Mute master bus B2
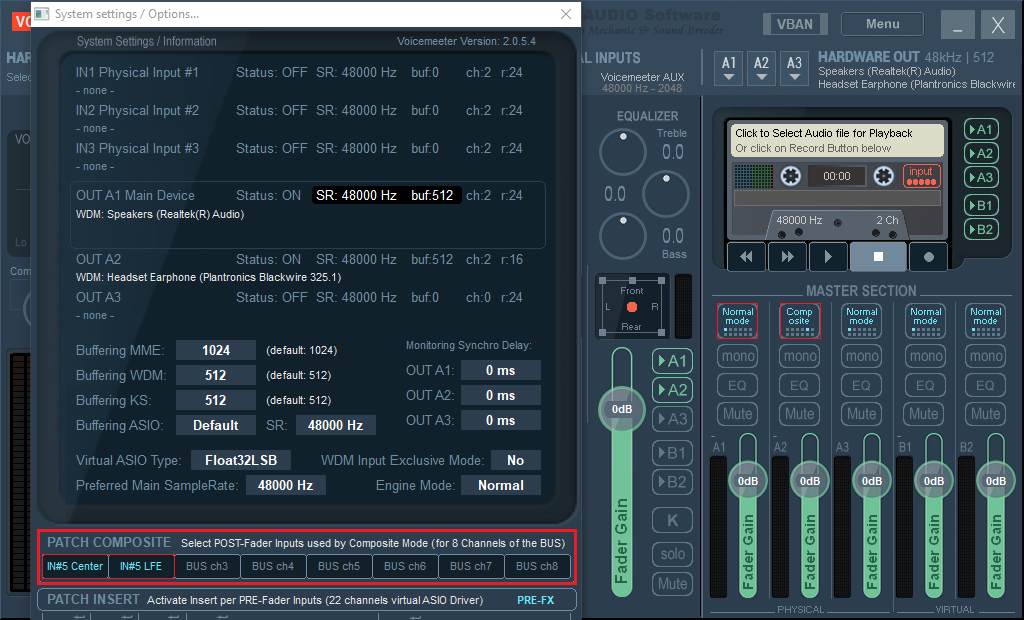Screen dimensions: 1024x620 (x=985, y=414)
